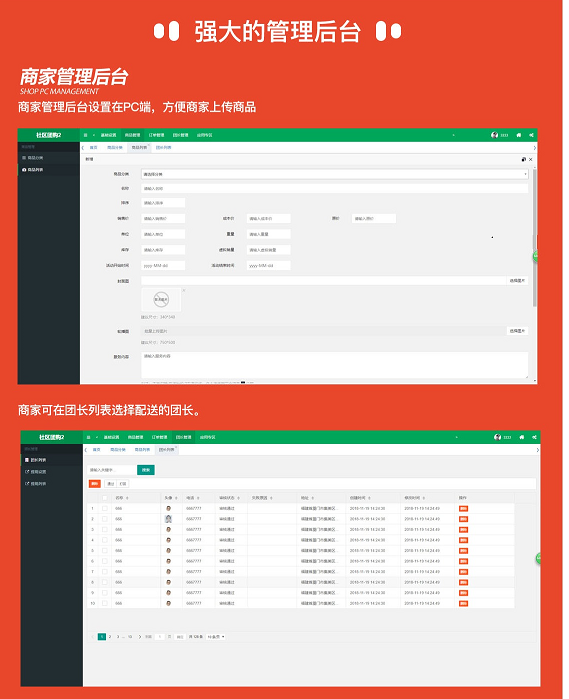
Task: Toggle the sidebar menu icon in the product form navbar
Action: [86, 135]
